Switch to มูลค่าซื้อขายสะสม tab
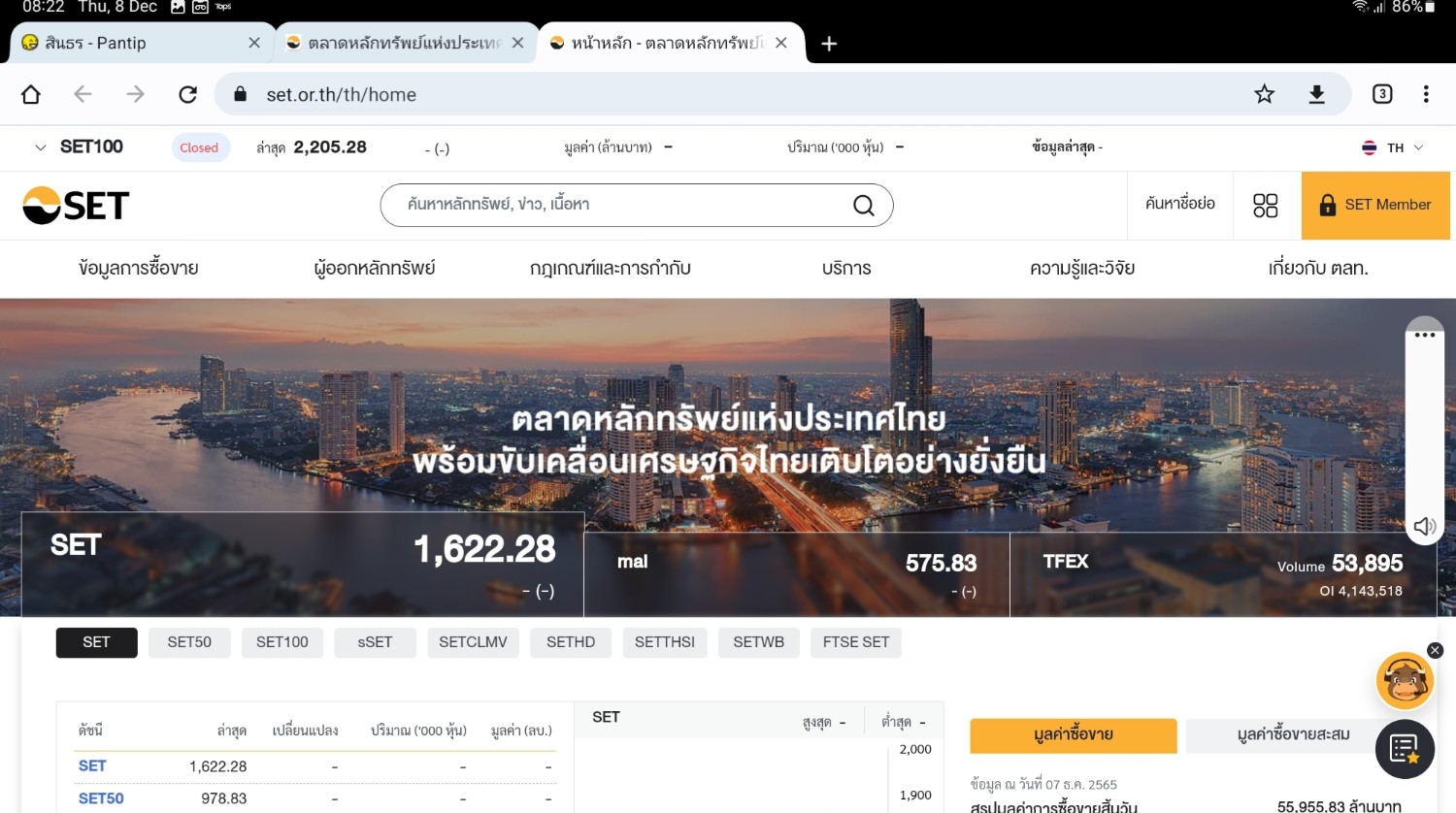 pyautogui.click(x=1294, y=735)
